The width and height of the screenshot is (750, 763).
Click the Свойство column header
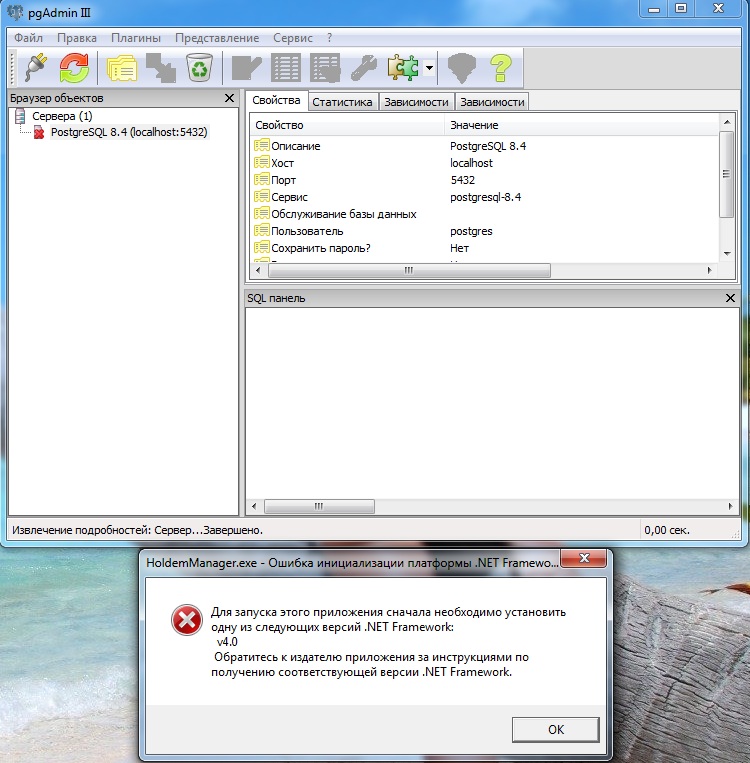(x=348, y=125)
